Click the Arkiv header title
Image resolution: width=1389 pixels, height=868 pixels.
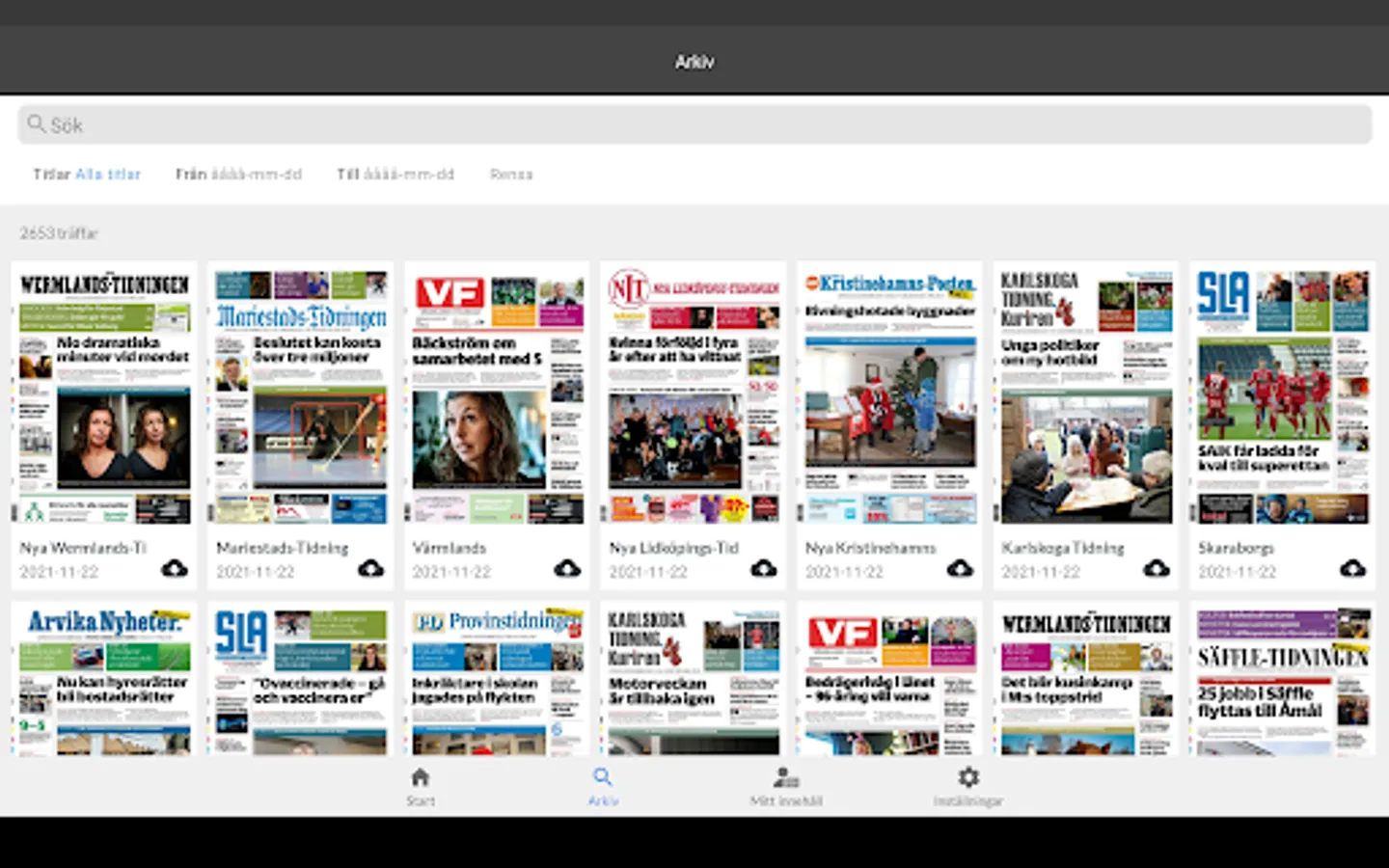(x=694, y=62)
